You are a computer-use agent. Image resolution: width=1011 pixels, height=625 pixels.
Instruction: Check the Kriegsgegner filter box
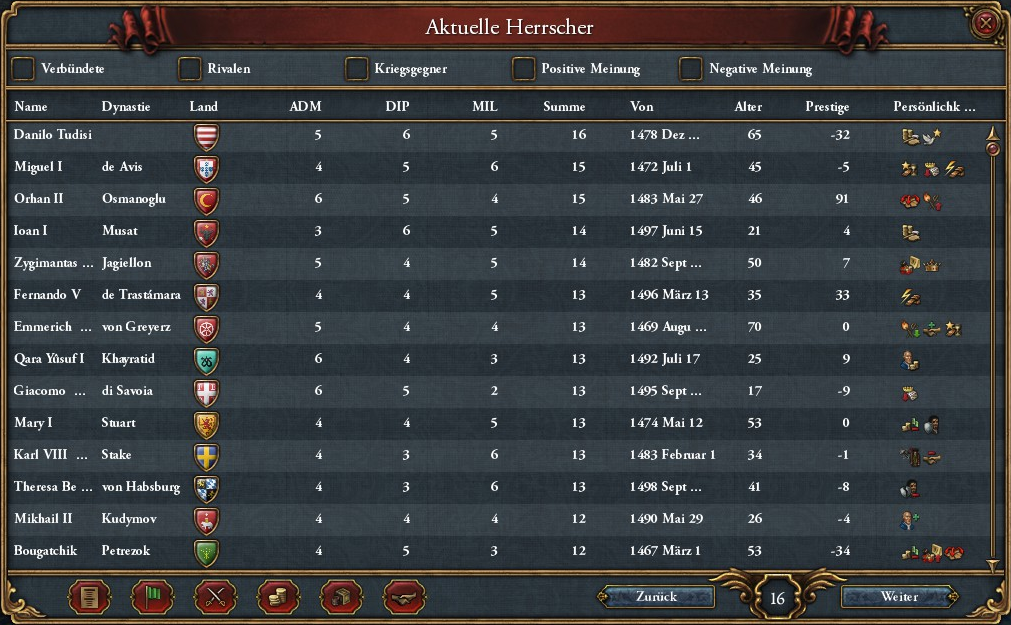point(357,69)
